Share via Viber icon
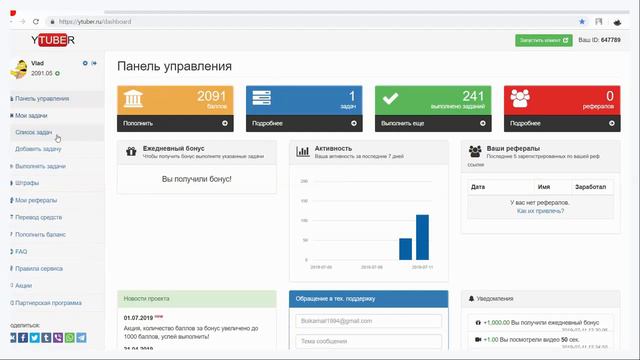Viewport: 640px width, 360px height. coord(58,338)
